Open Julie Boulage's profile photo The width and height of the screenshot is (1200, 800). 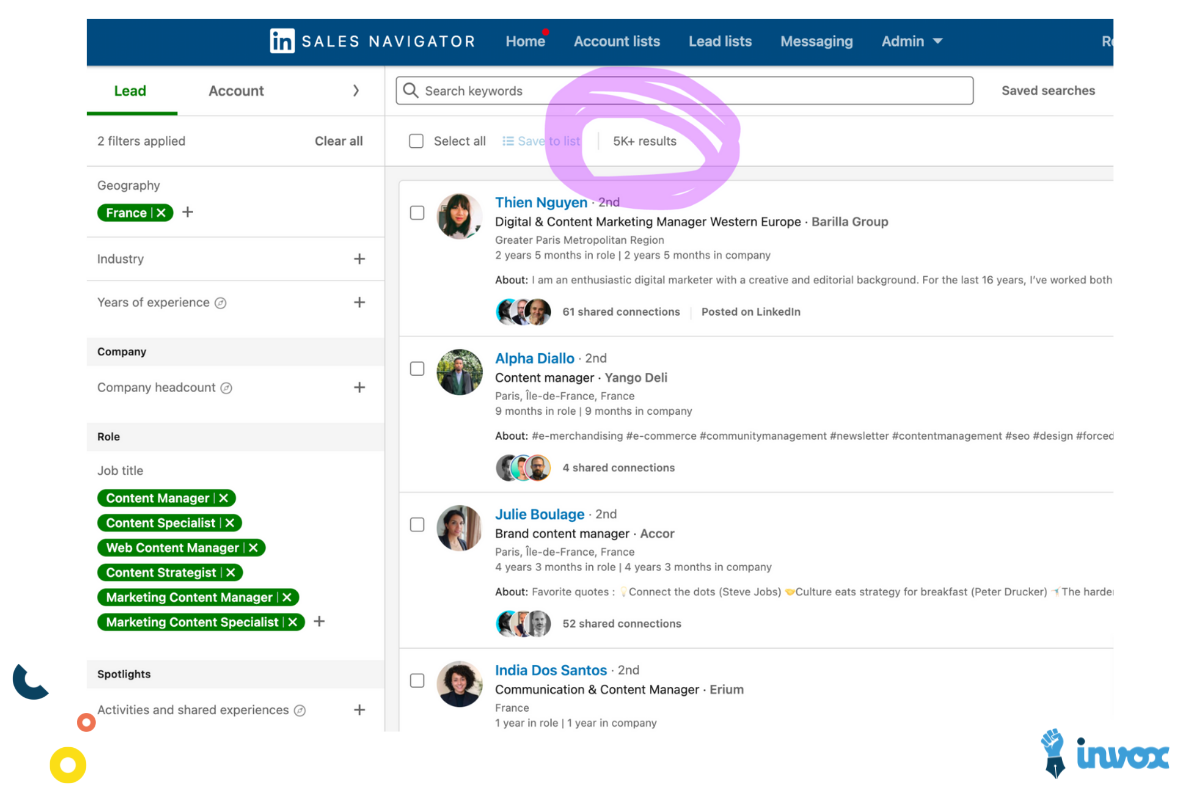pyautogui.click(x=460, y=528)
